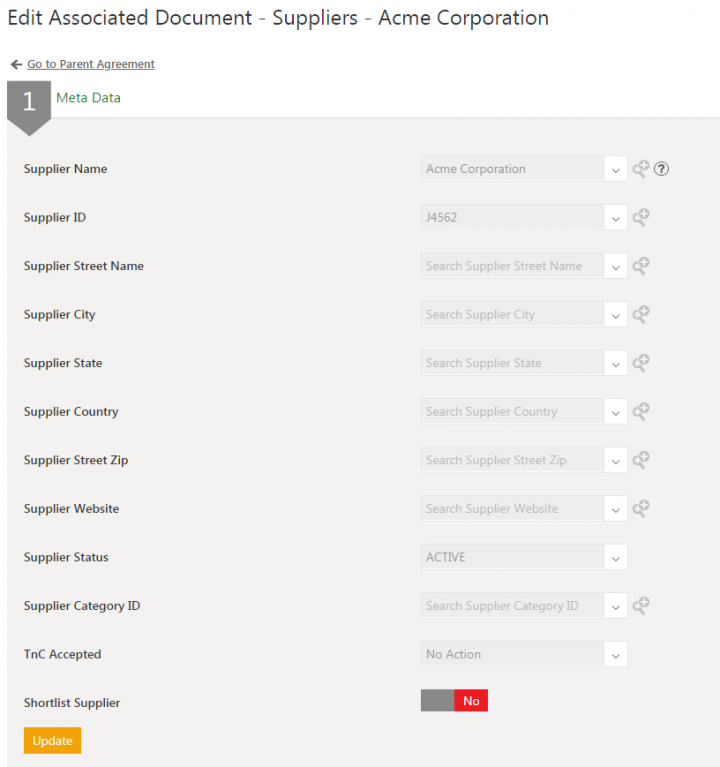Click the lookup icon for Supplier Street Name
The width and height of the screenshot is (720, 767).
[x=641, y=266]
